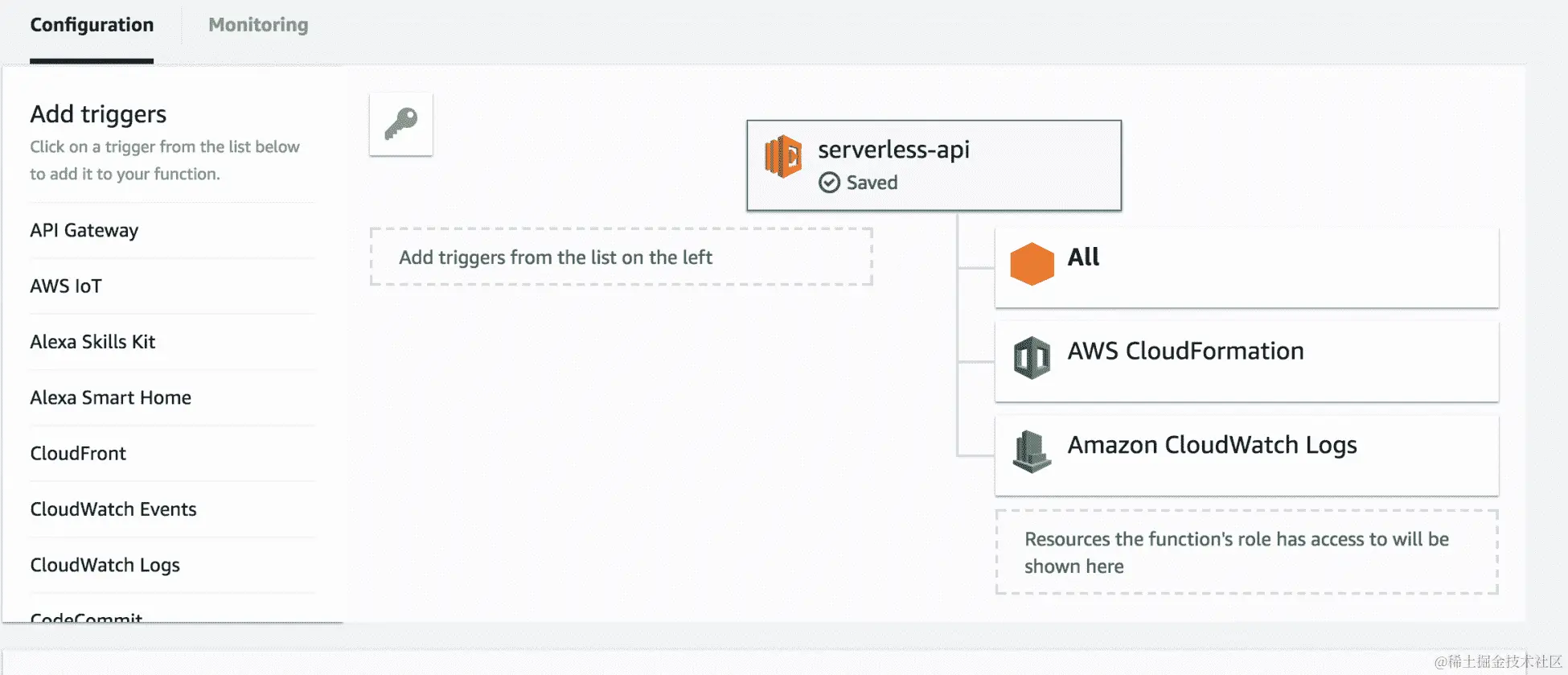The height and width of the screenshot is (675, 1568).
Task: Add an API Gateway trigger
Action: point(84,231)
